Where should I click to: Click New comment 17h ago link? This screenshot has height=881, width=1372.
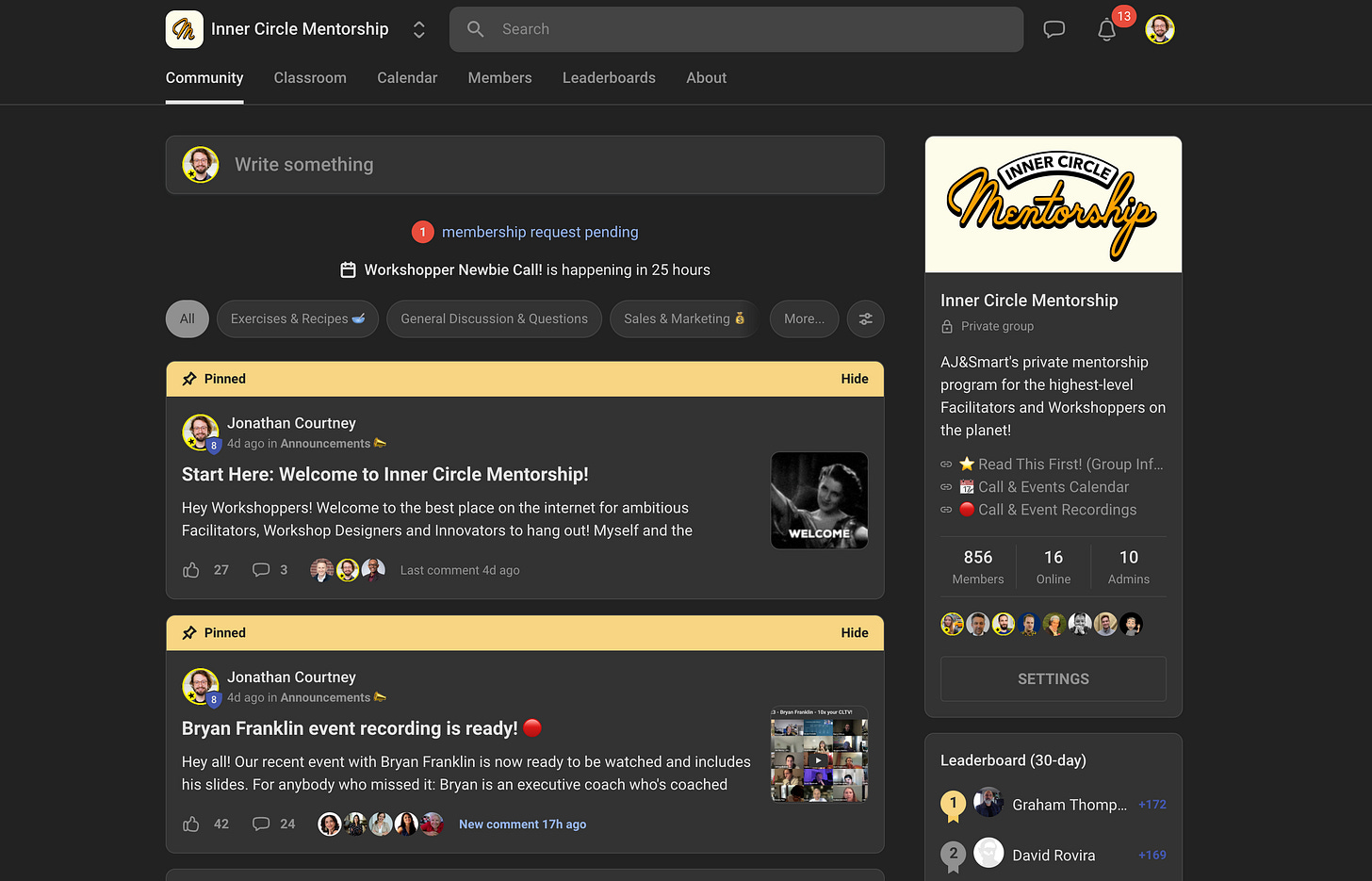pos(522,824)
